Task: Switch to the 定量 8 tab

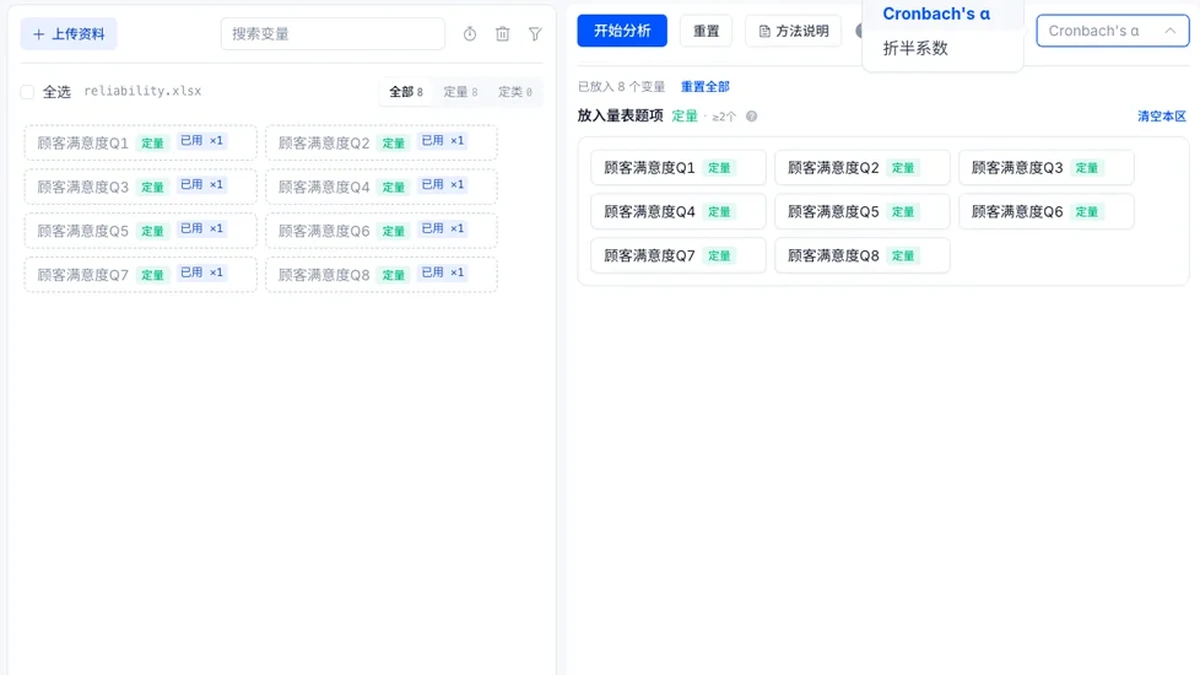Action: tap(461, 92)
